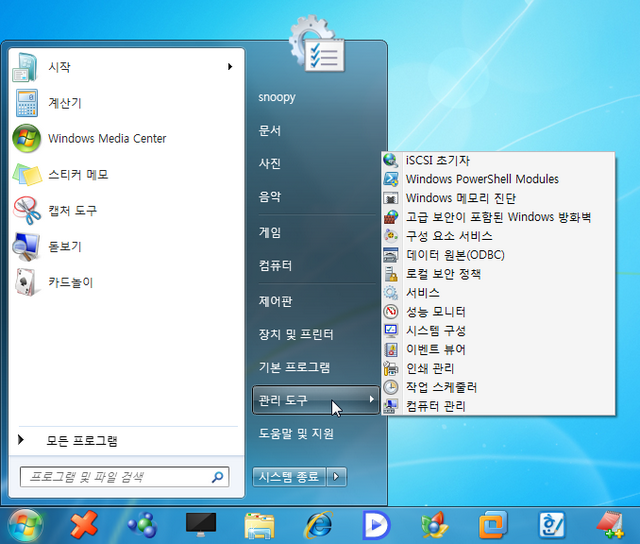The width and height of the screenshot is (640, 544).
Task: Select '이벤트 뷰어' text entry
Action: coord(436,349)
